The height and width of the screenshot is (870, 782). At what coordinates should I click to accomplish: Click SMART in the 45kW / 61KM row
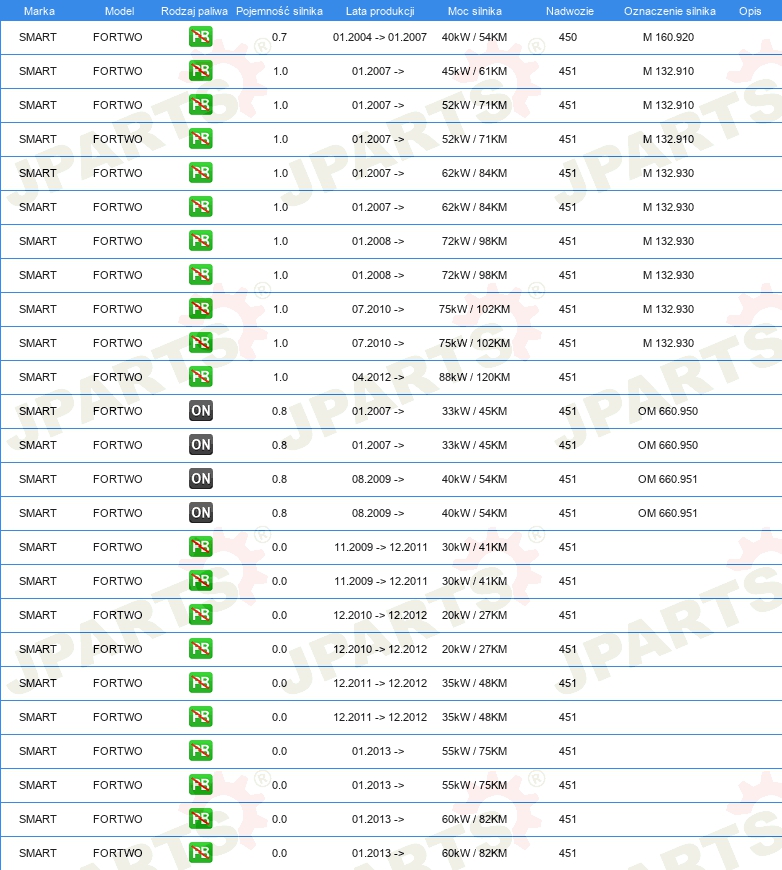point(38,71)
